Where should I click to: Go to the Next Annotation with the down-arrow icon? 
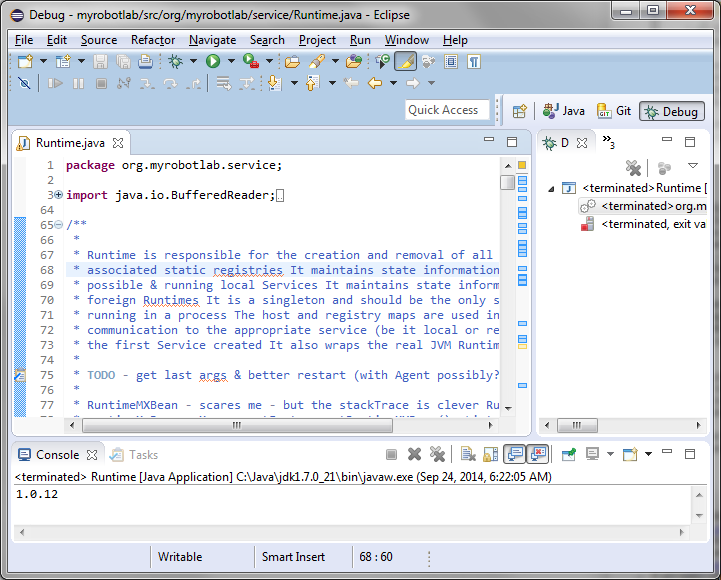point(275,83)
